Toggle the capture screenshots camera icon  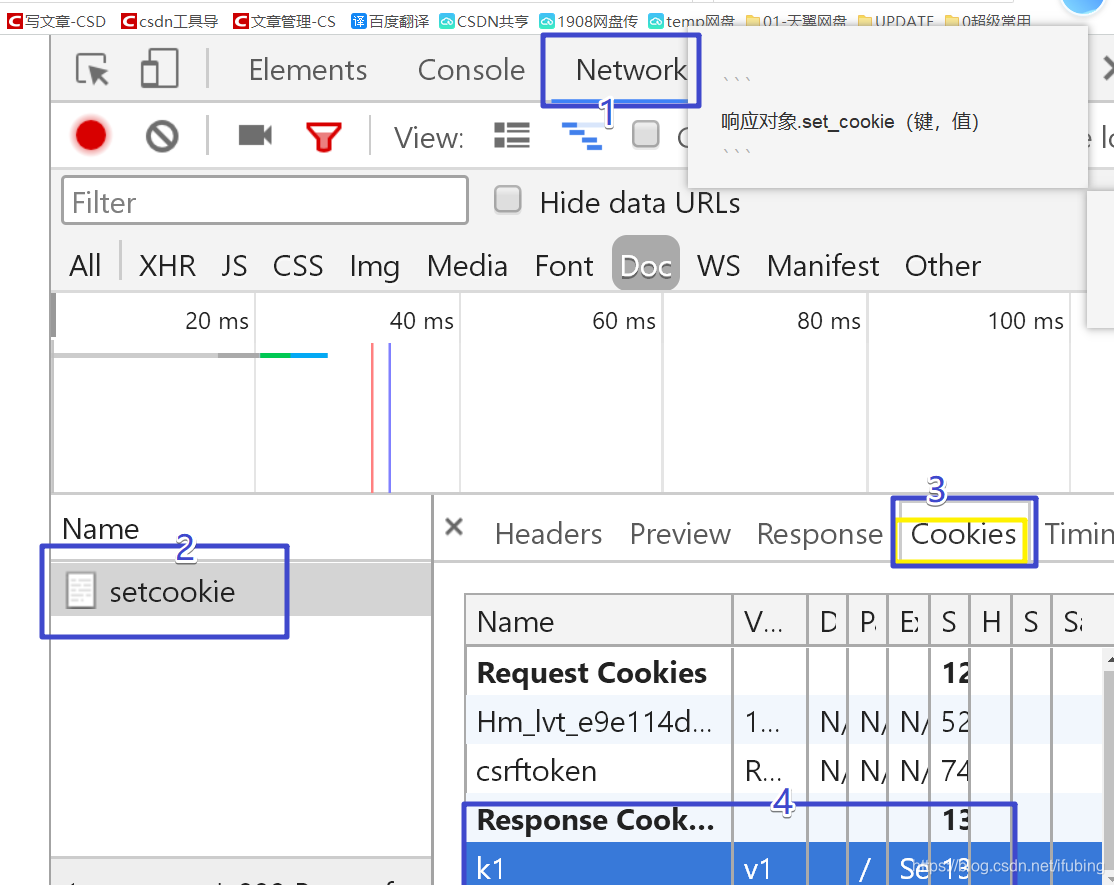click(x=255, y=135)
